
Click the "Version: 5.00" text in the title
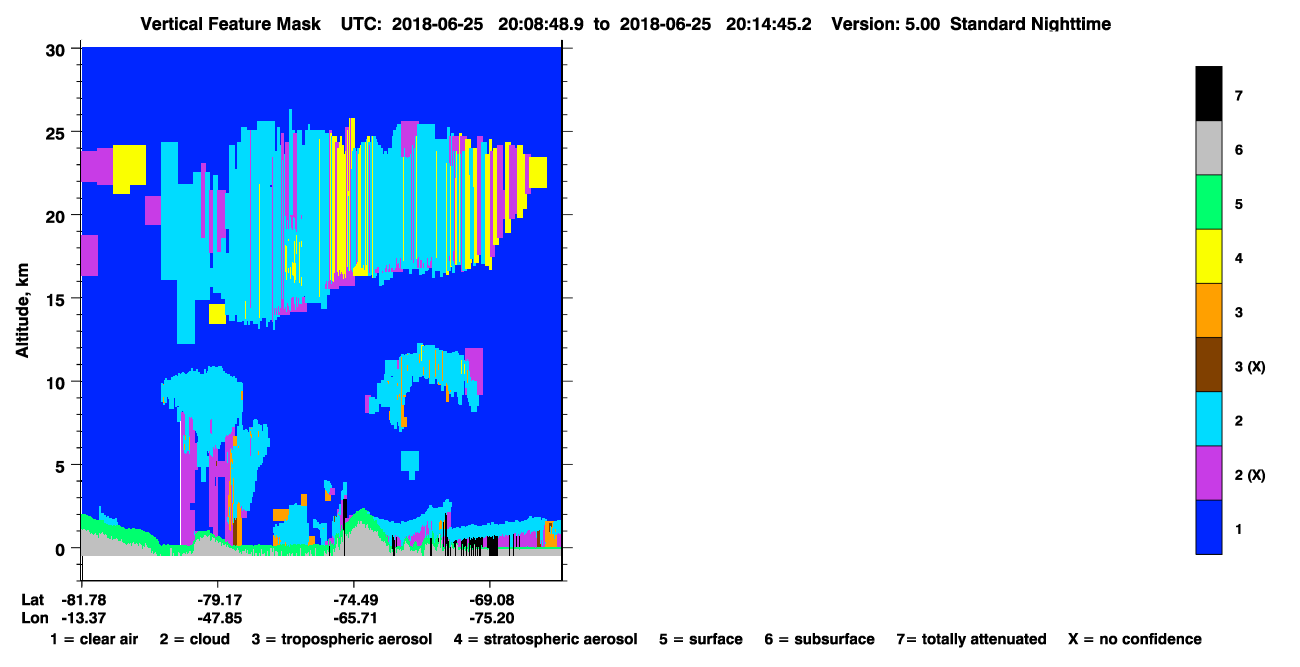885,23
